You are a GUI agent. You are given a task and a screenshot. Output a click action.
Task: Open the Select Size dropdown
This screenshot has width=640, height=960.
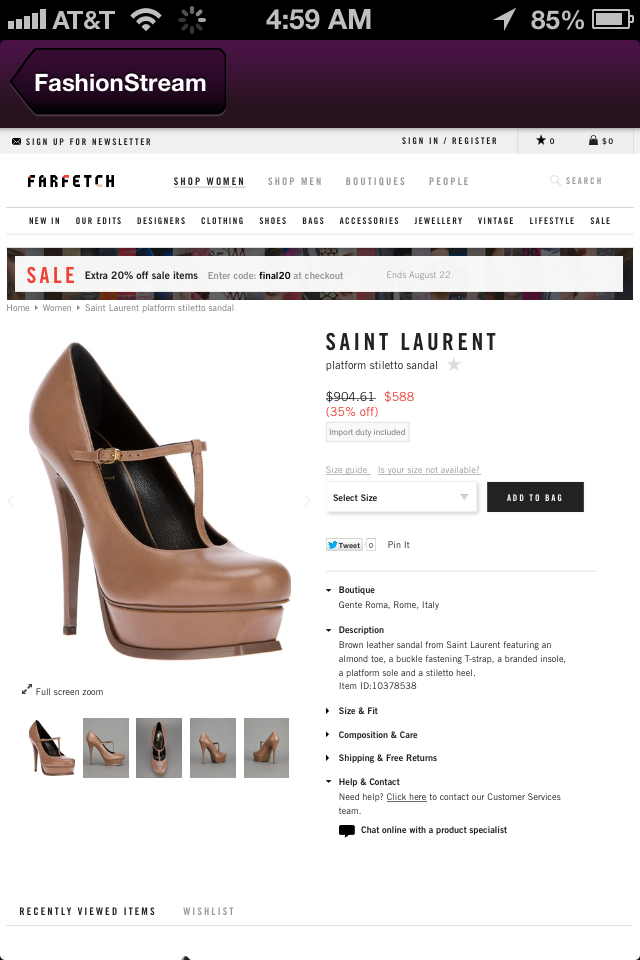pyautogui.click(x=401, y=497)
